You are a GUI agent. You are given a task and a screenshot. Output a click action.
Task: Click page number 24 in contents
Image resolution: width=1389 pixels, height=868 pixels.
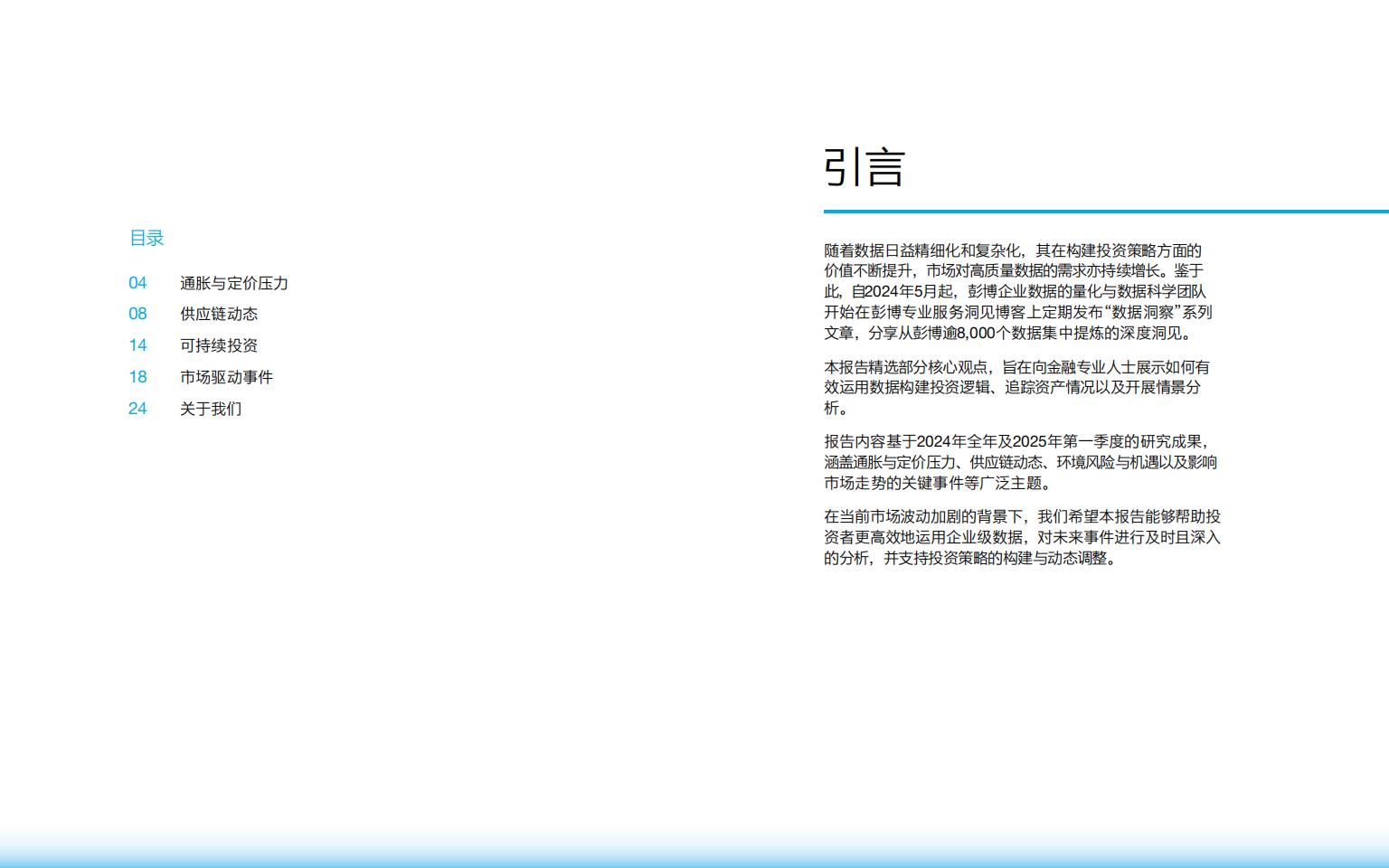137,409
